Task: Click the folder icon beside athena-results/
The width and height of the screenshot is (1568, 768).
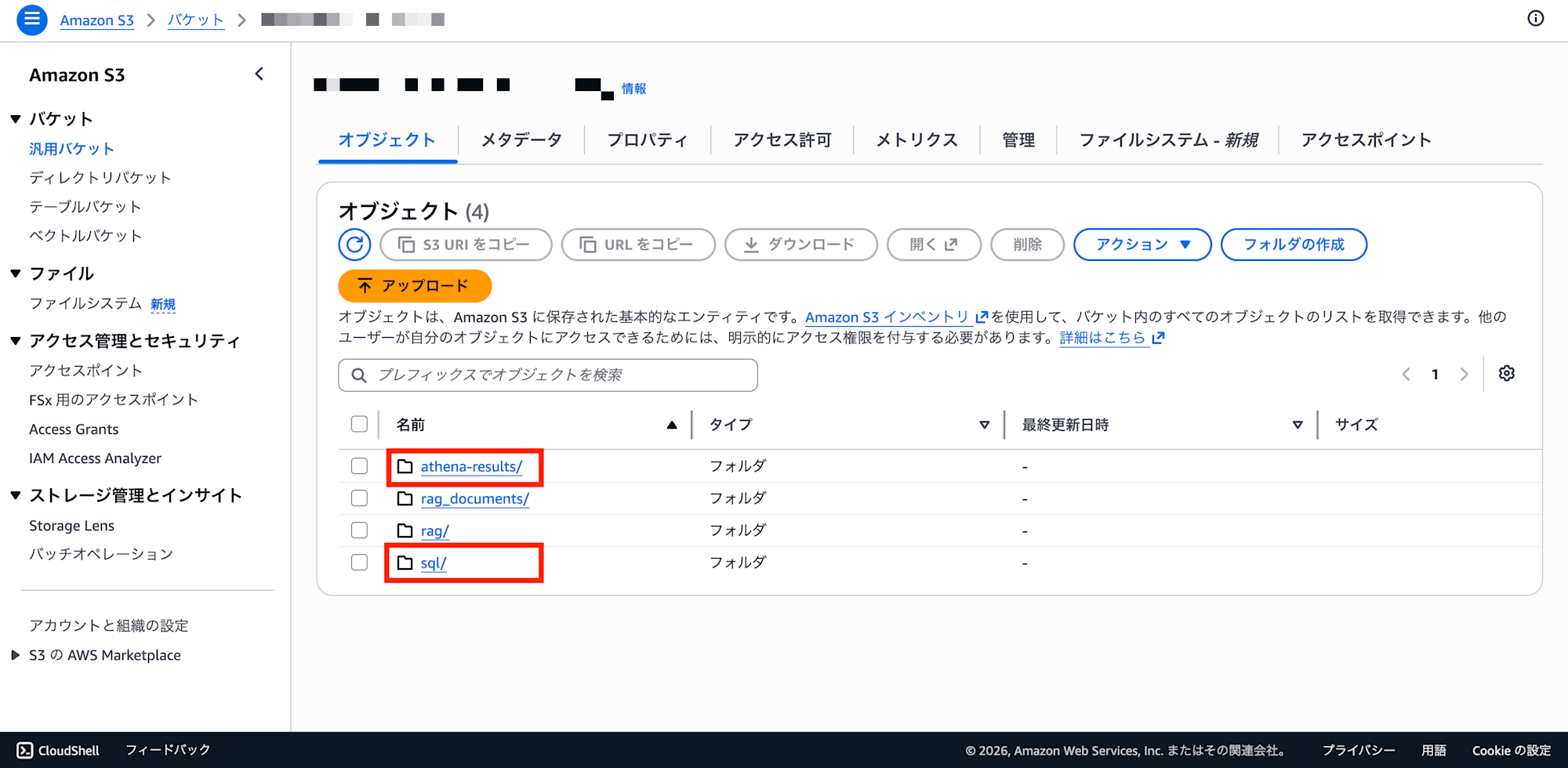Action: tap(405, 466)
